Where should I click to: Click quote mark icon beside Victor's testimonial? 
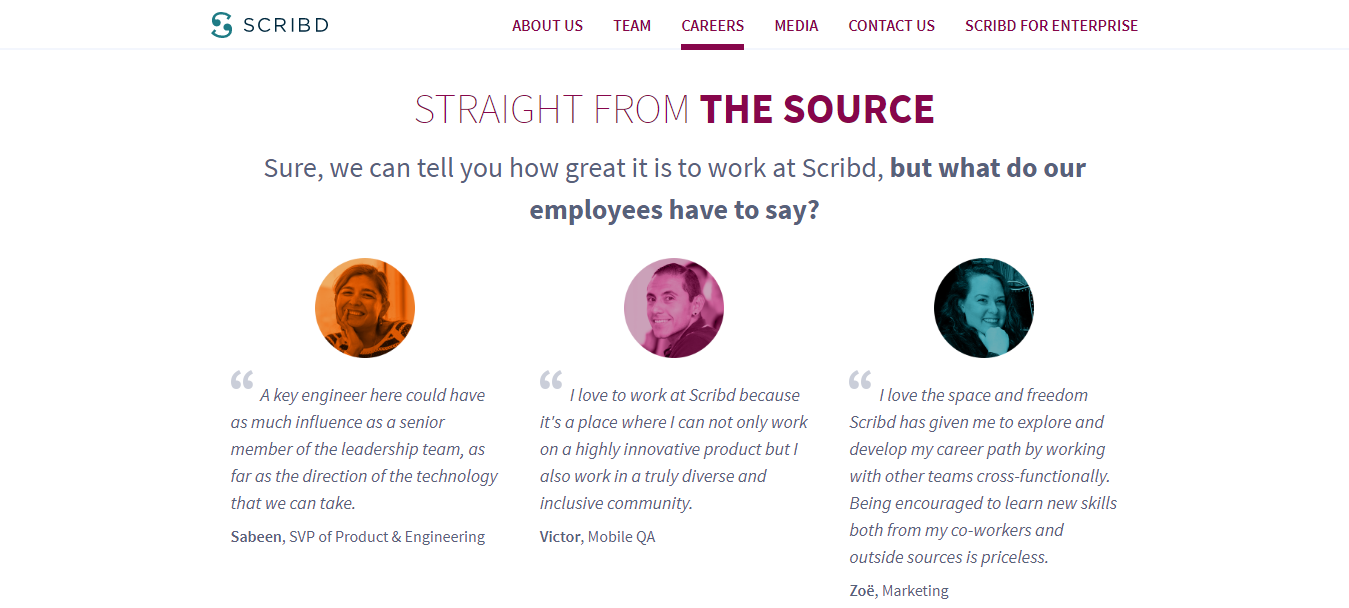click(551, 380)
